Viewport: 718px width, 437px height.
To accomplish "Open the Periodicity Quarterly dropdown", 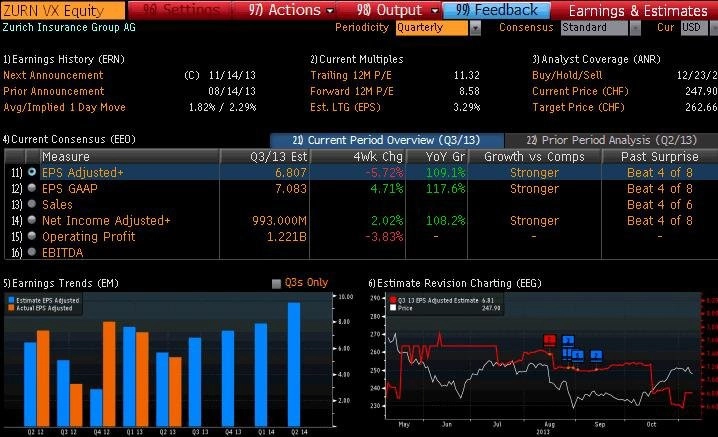I will coord(431,27).
